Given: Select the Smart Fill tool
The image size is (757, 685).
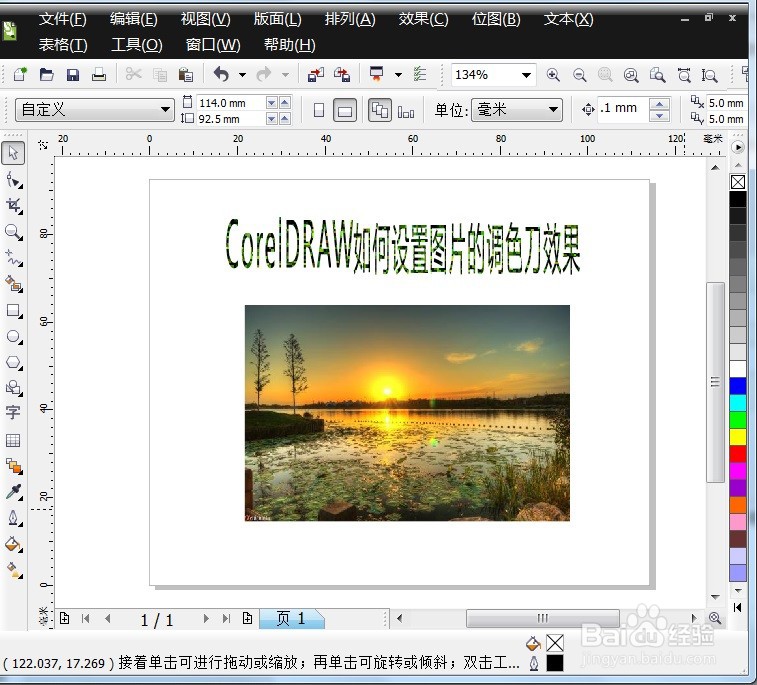Looking at the screenshot, I should point(14,284).
